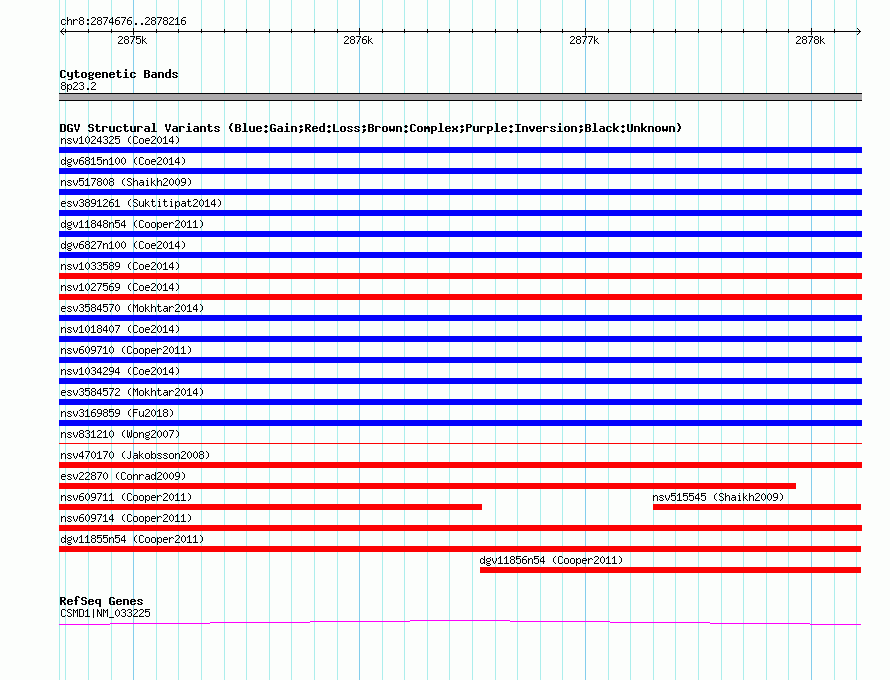Click the red loss bar of nsv515545
890x680 pixels.
(x=757, y=507)
